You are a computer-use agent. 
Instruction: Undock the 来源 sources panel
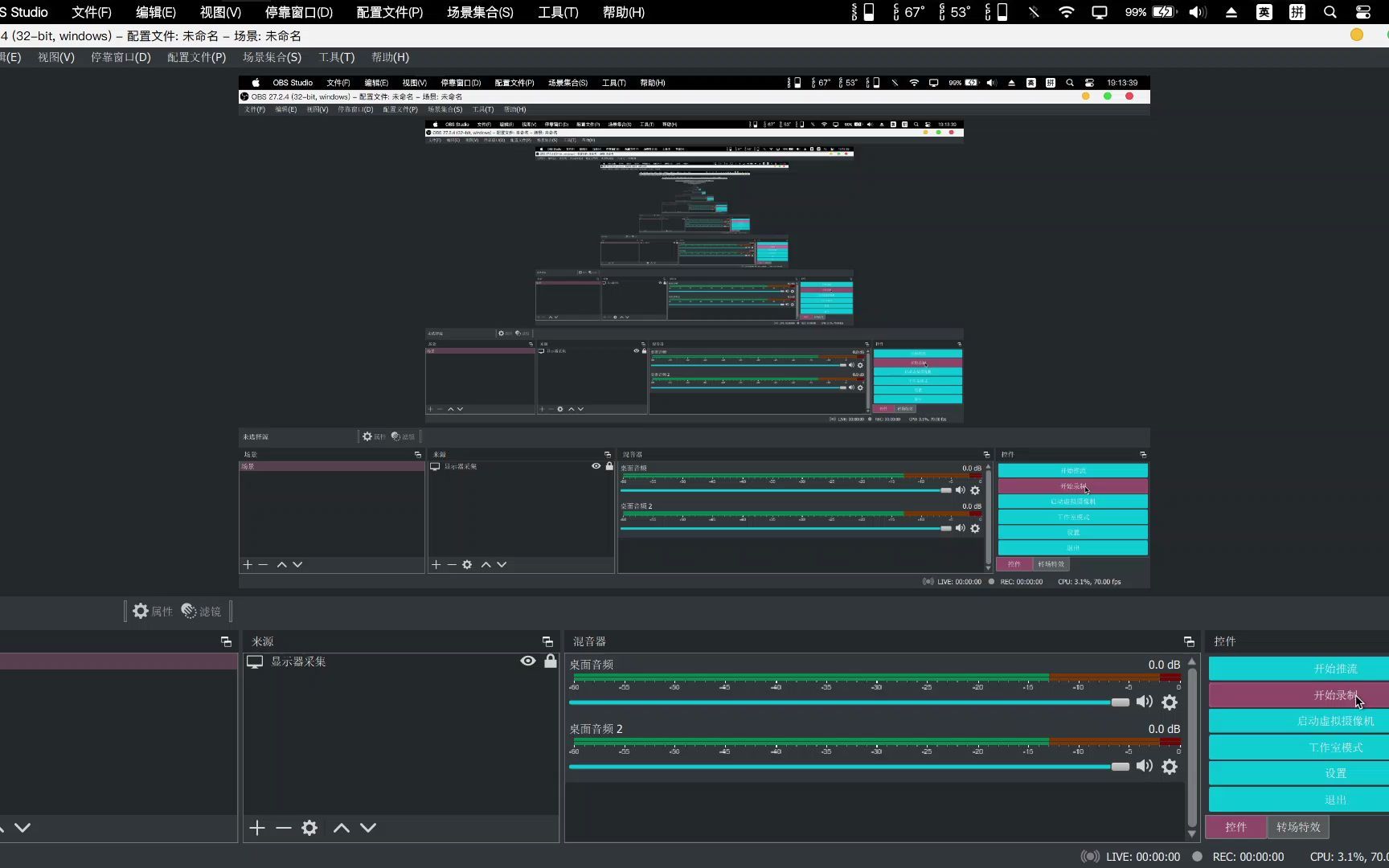click(547, 641)
